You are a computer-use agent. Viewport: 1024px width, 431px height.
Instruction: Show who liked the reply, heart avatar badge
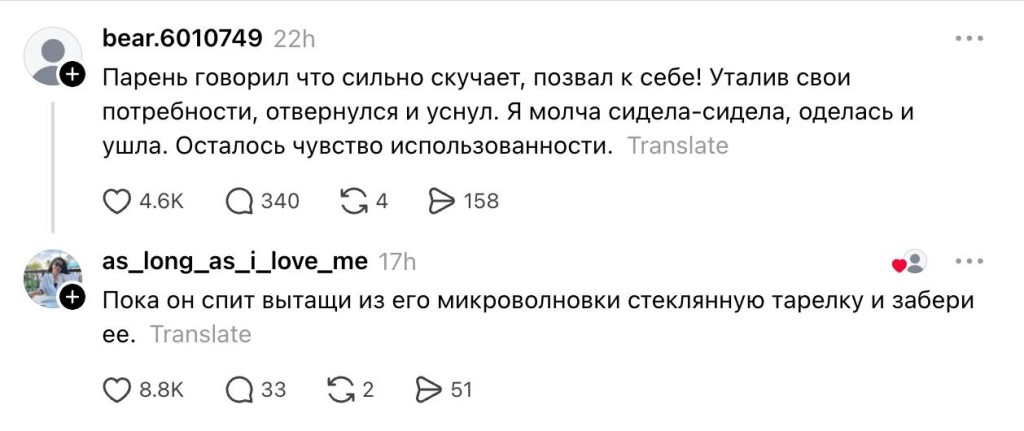point(909,263)
